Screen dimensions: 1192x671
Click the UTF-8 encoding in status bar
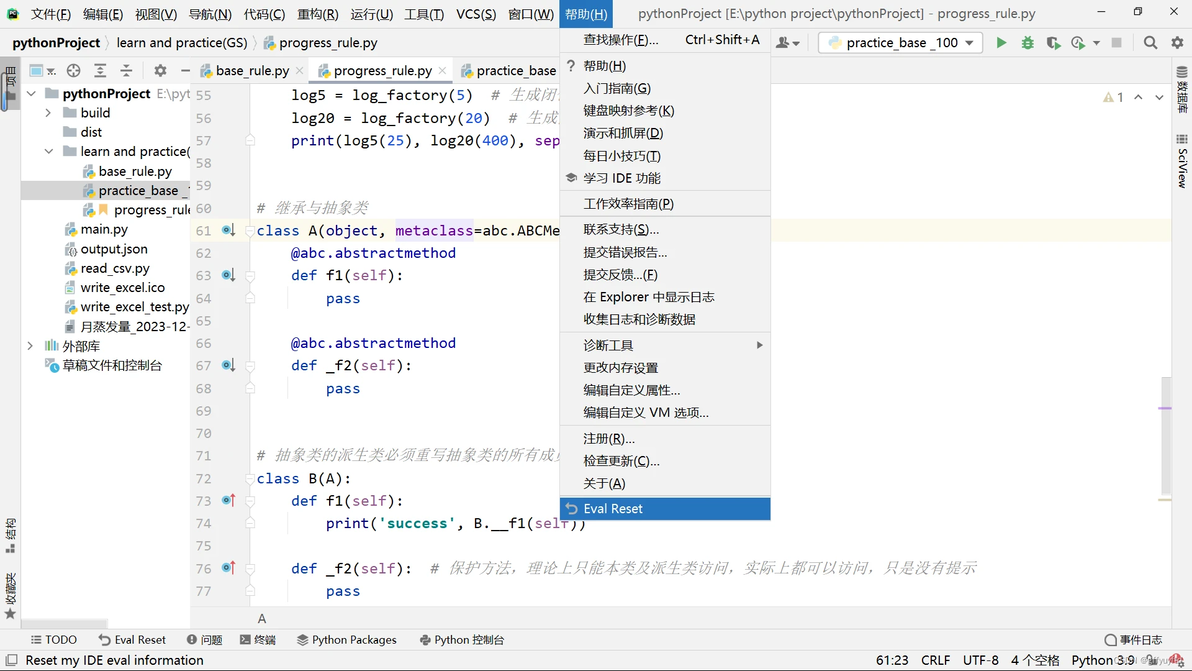(981, 660)
